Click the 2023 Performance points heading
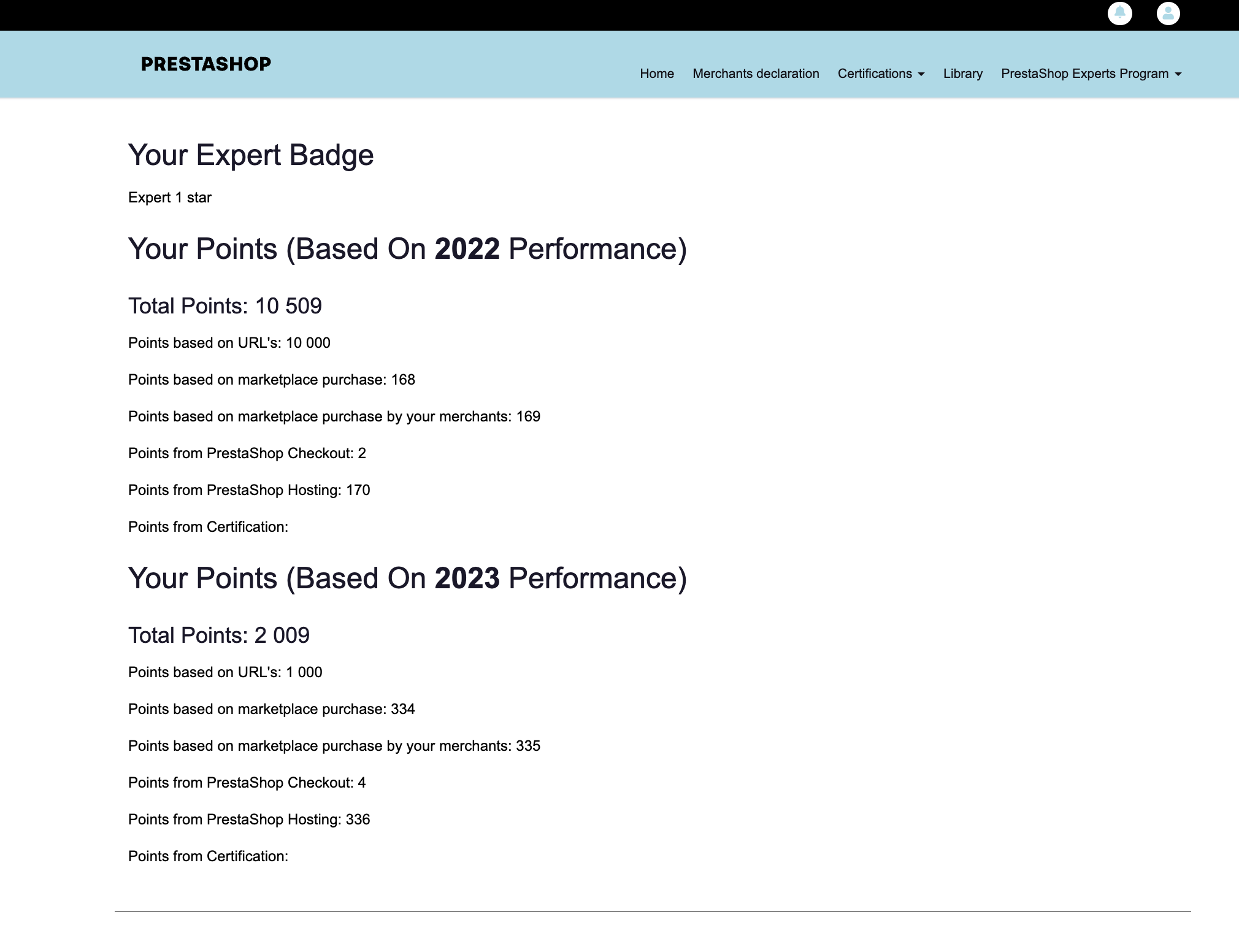Viewport: 1239px width, 952px height. [x=407, y=578]
